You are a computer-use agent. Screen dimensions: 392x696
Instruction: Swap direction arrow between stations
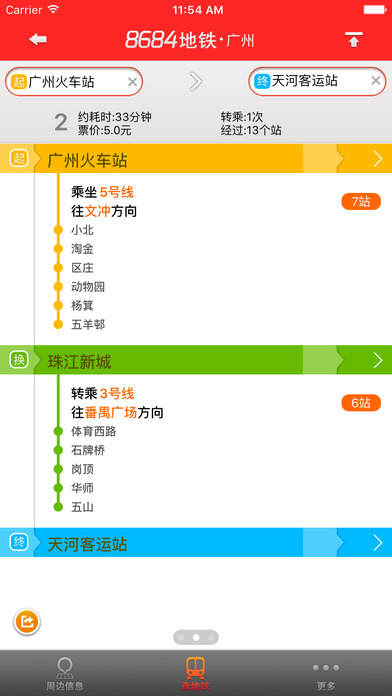tap(195, 81)
